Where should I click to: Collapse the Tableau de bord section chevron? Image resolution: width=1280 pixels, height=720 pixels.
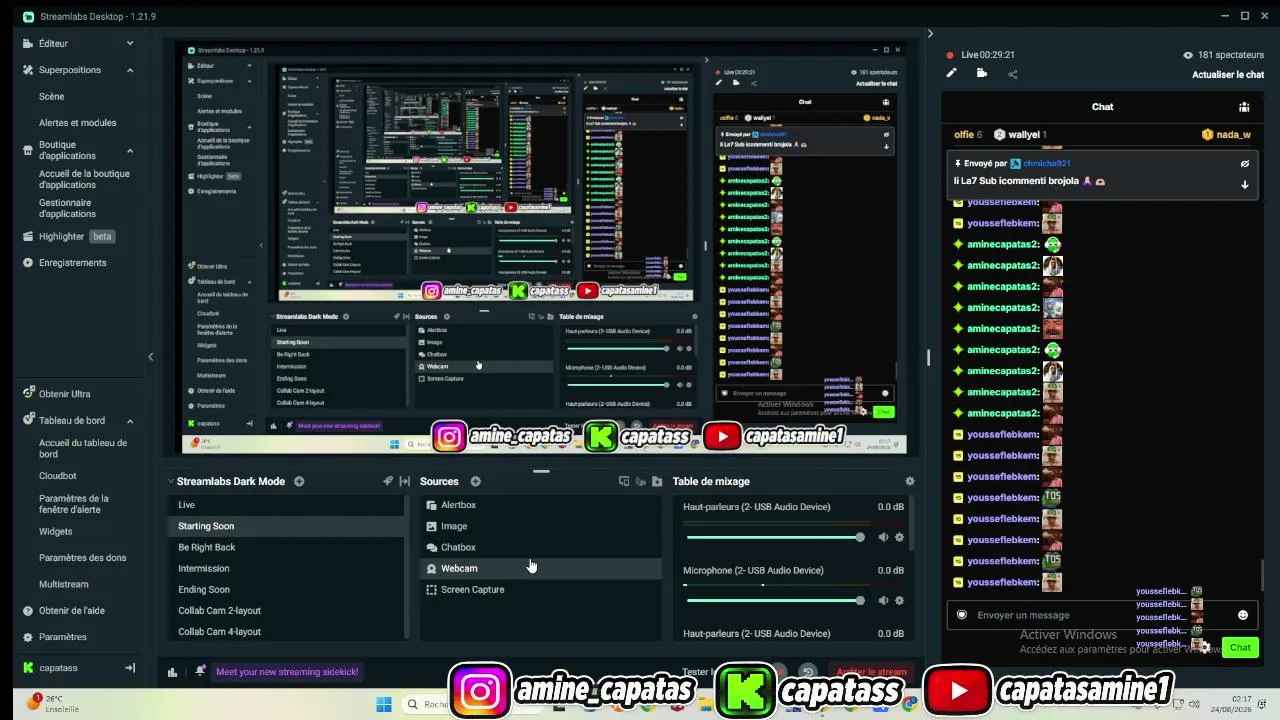[130, 421]
